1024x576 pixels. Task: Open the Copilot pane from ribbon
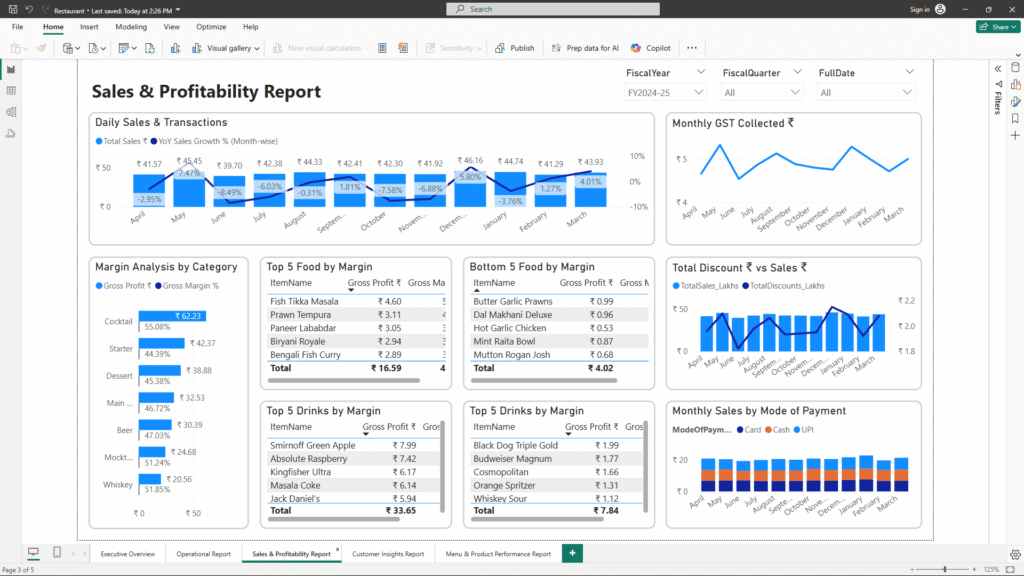tap(651, 48)
